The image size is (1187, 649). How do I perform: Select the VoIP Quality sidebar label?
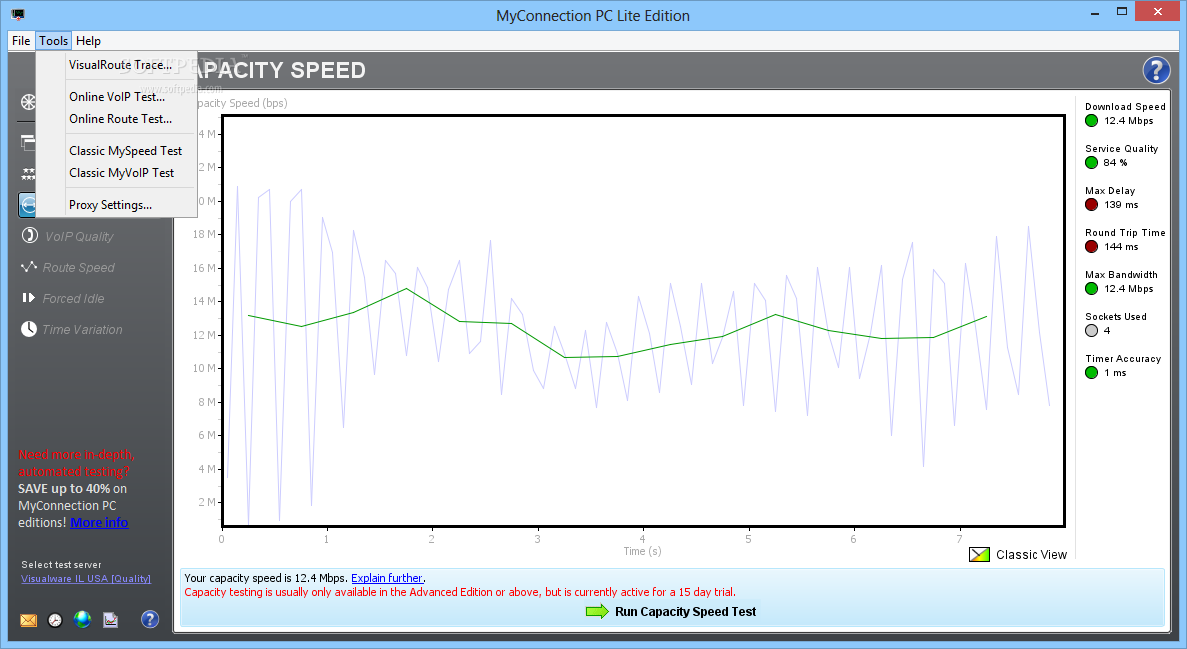pyautogui.click(x=79, y=236)
